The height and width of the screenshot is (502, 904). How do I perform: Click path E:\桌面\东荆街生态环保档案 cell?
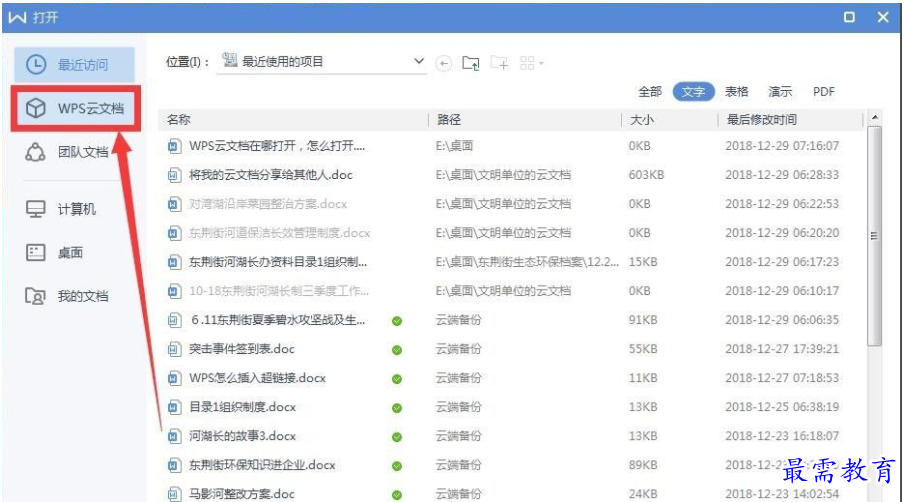tap(527, 262)
